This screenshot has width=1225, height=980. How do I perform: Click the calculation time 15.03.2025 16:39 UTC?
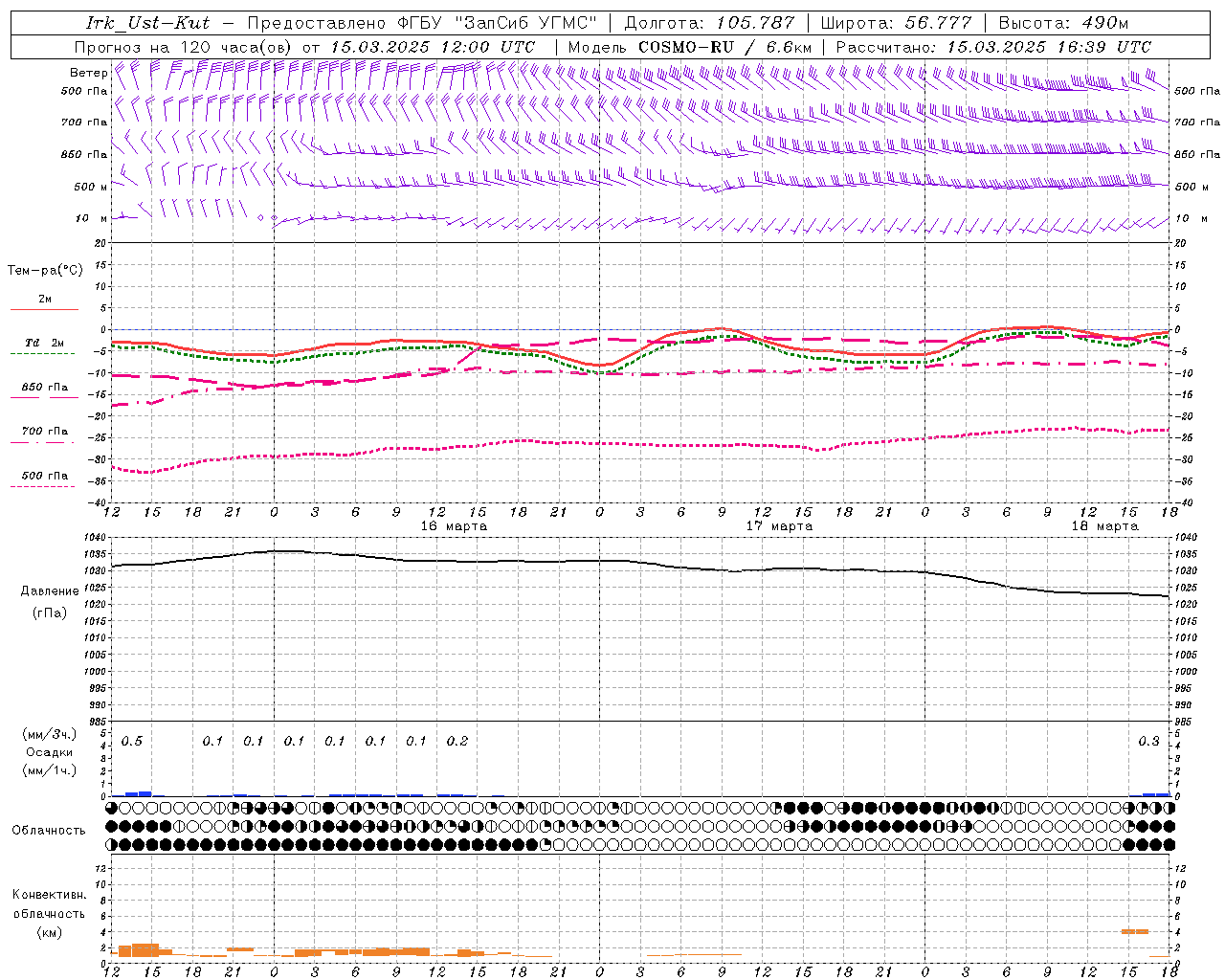(x=1049, y=47)
